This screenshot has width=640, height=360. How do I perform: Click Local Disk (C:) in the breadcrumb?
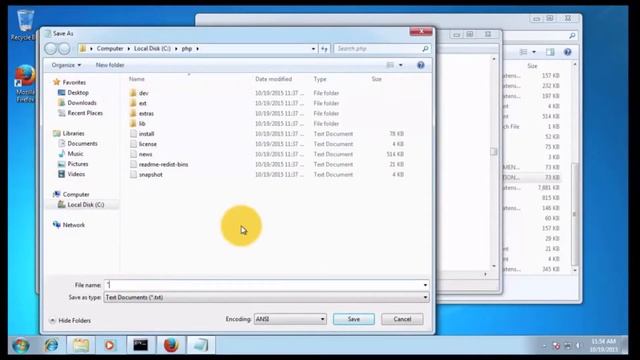click(x=152, y=49)
